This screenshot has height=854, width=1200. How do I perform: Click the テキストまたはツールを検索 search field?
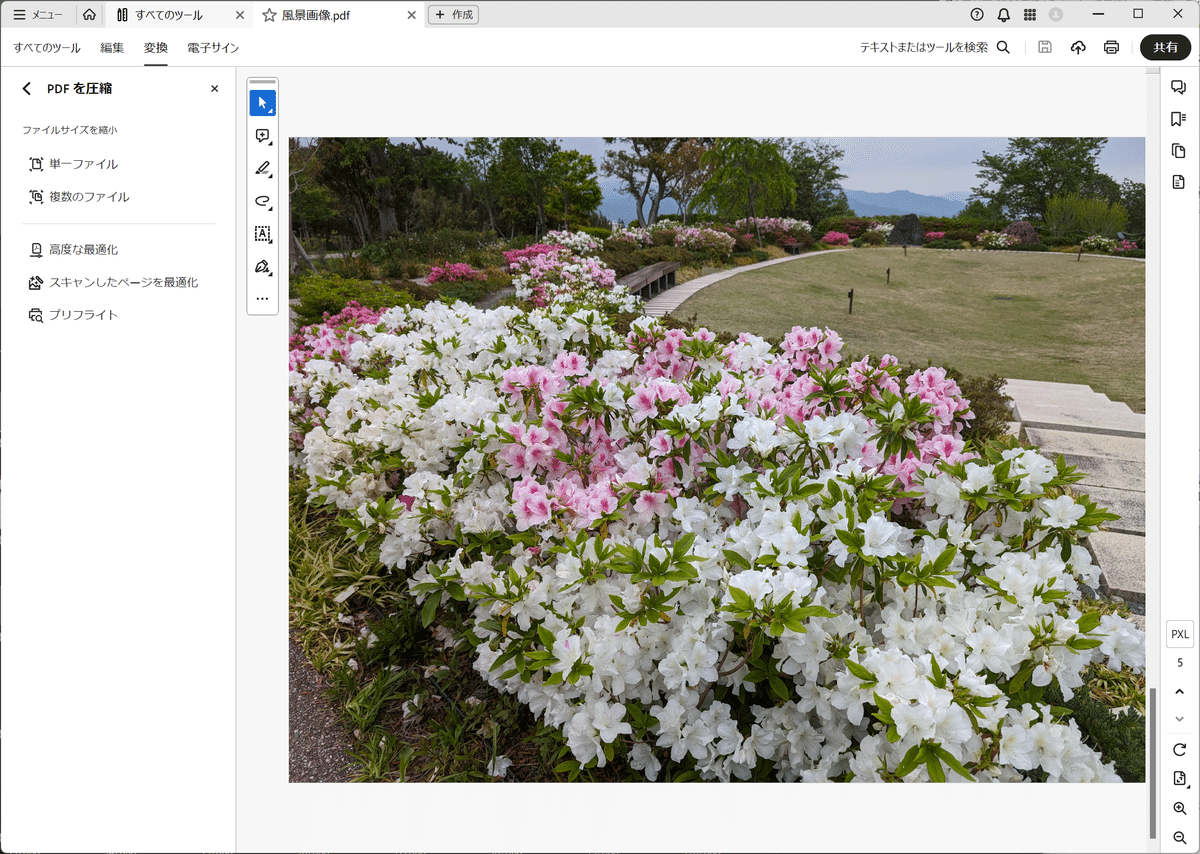click(934, 47)
